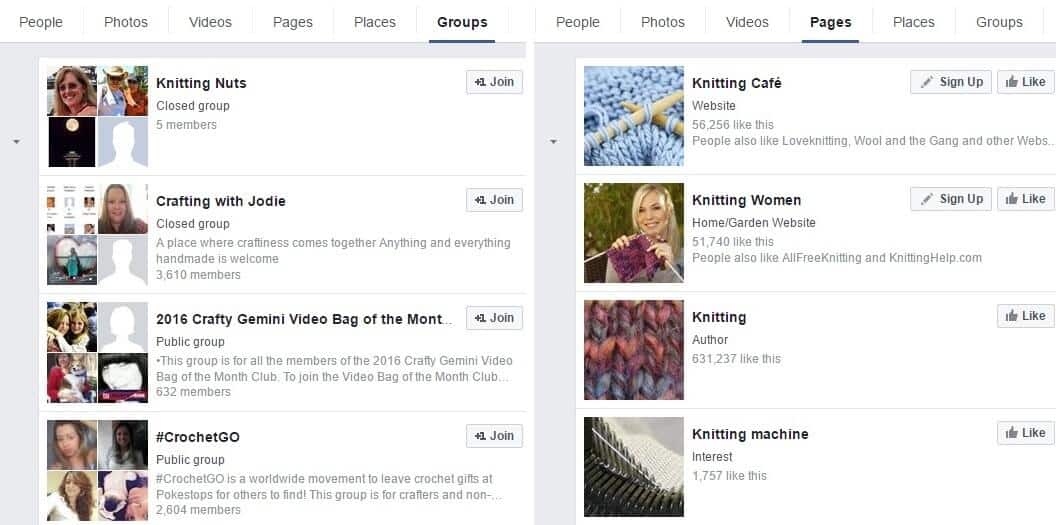Switch to the left Videos tab
This screenshot has width=1056, height=525.
(x=210, y=22)
